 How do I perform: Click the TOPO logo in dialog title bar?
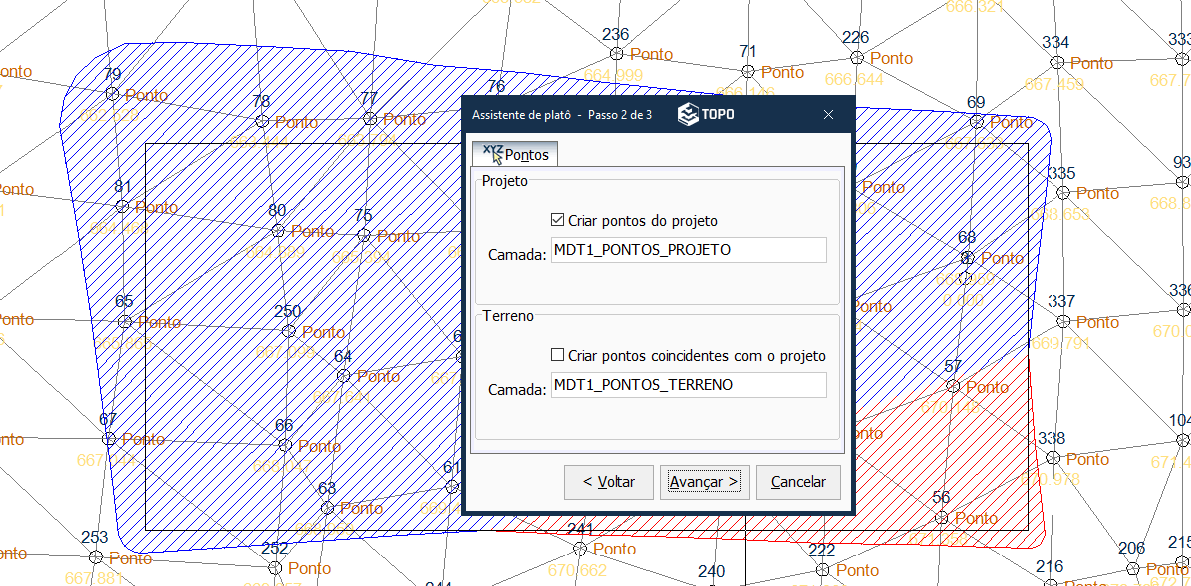coord(706,115)
